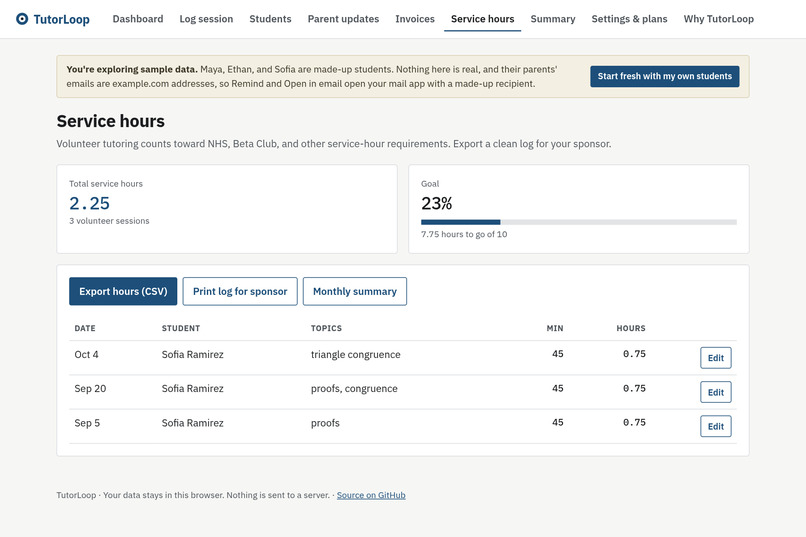The width and height of the screenshot is (806, 537).
Task: Click the TutorLoop brand name
Action: coord(62,20)
